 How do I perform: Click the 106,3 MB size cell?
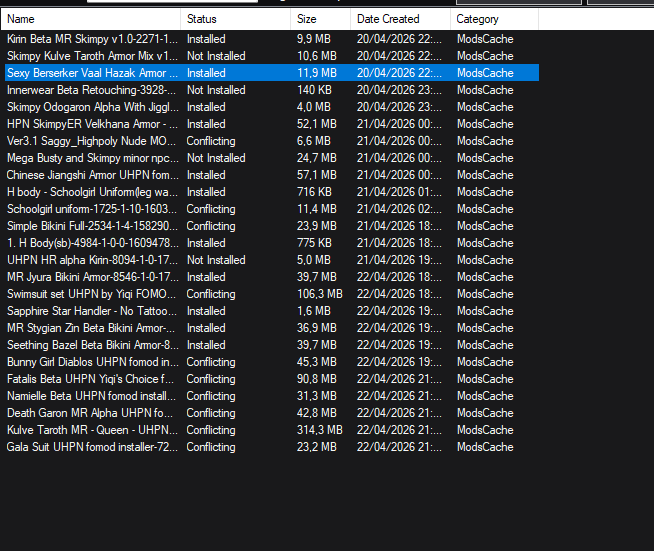(x=319, y=294)
